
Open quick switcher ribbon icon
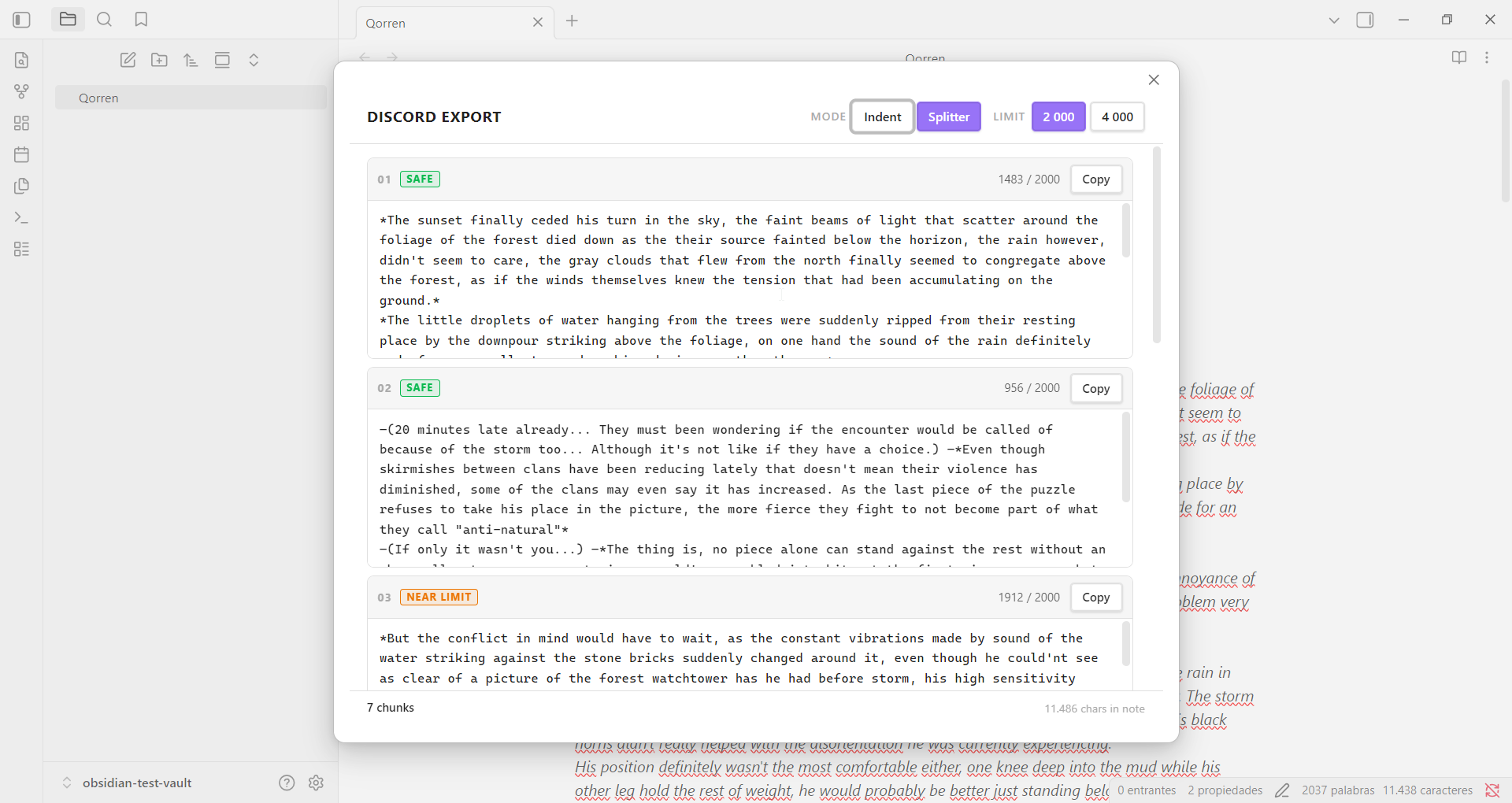[x=22, y=60]
